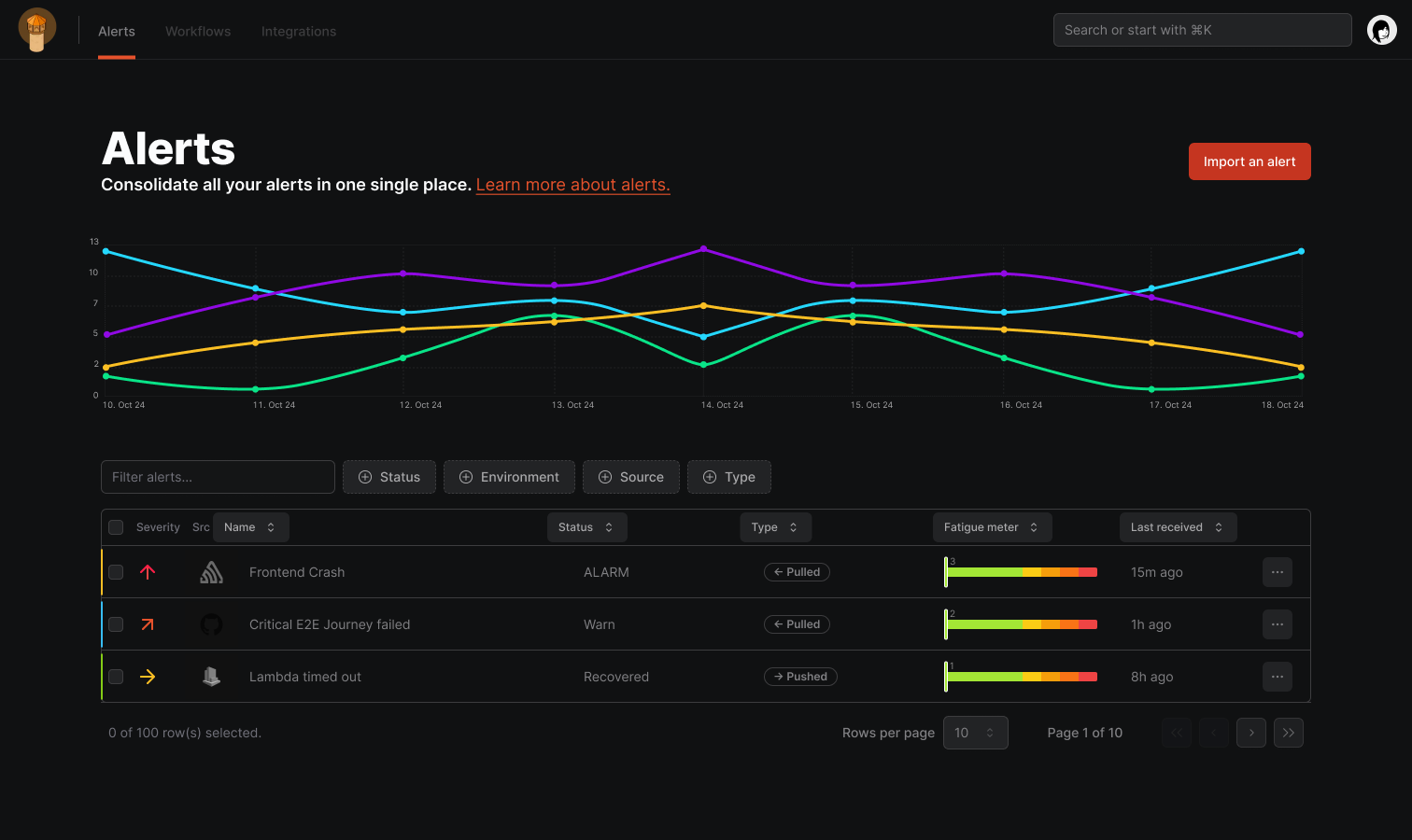Screen dimensions: 1412x840
Task: Check the select-all checkbox in the table header
Action: tap(116, 527)
